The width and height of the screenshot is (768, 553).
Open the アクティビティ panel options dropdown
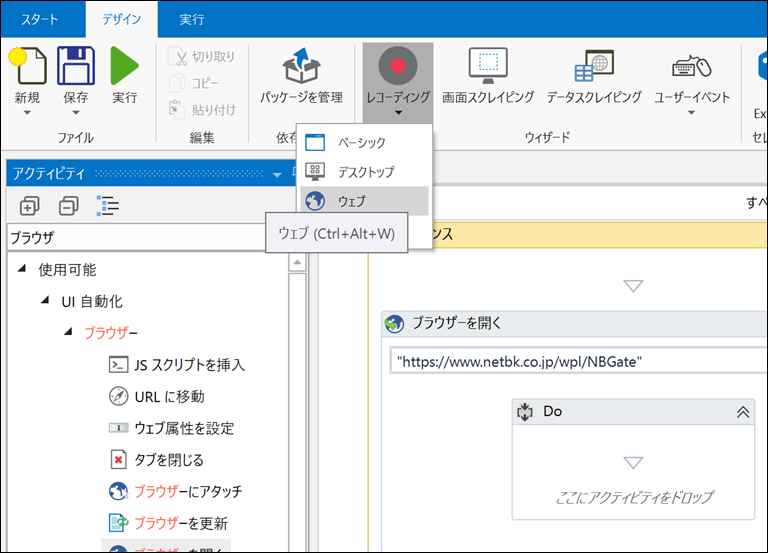[x=277, y=174]
